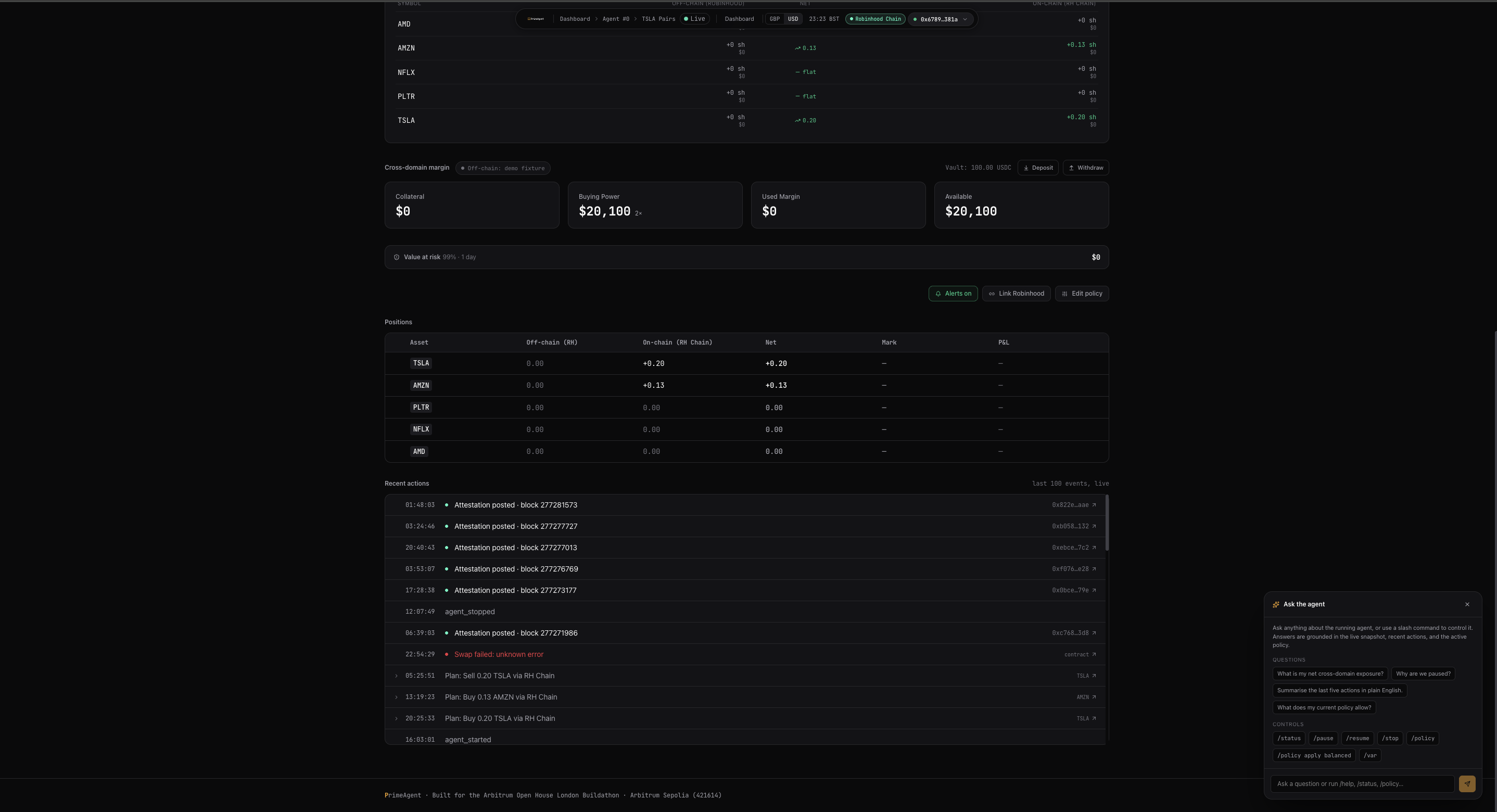Open external link icon for 0x822e…aae transaction
The width and height of the screenshot is (1497, 812).
click(x=1094, y=505)
